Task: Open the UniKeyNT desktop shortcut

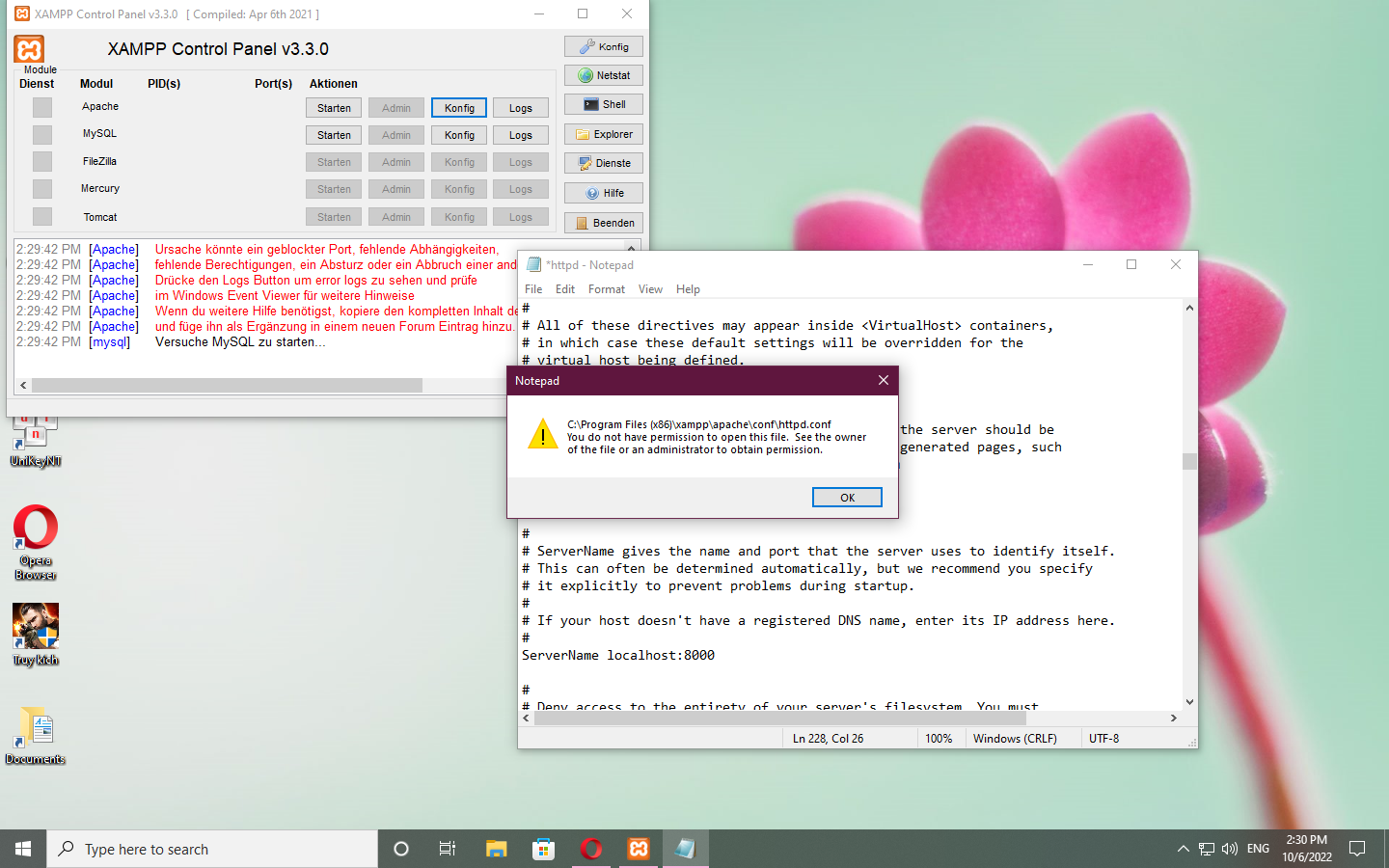Action: pos(36,442)
